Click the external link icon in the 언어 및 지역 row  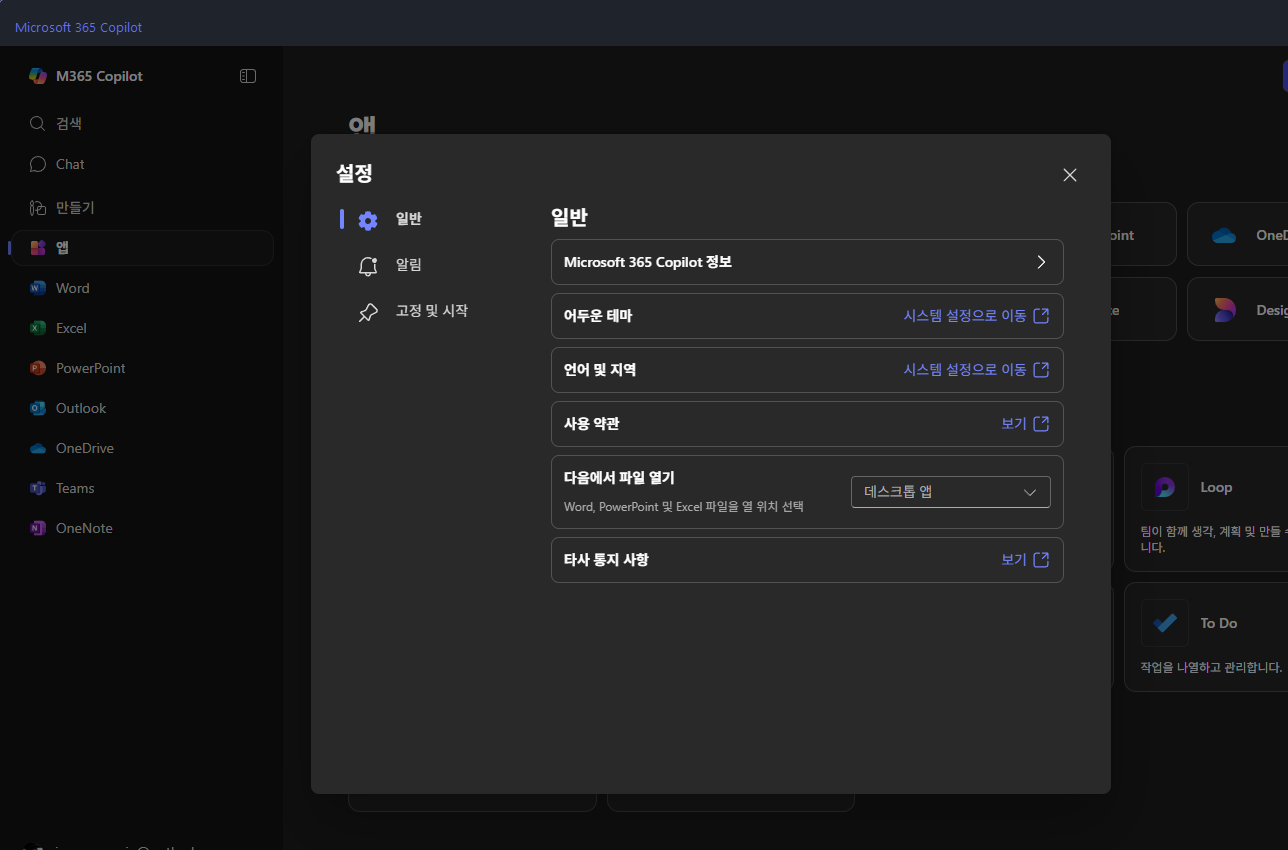tap(1041, 370)
